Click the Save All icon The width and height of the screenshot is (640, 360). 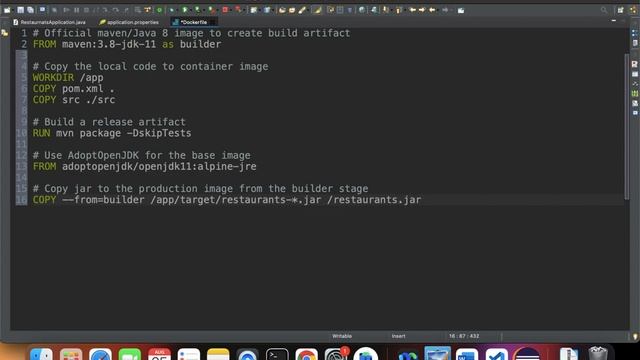[30, 10]
